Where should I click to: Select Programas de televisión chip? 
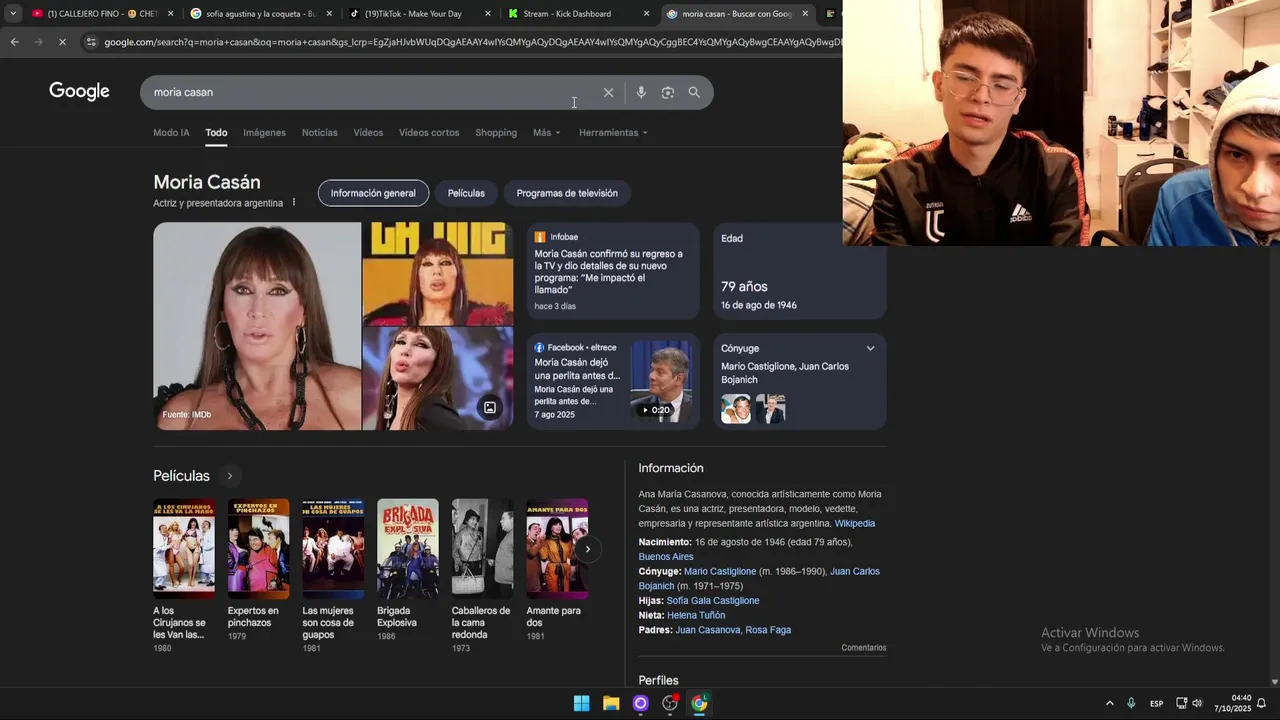[567, 193]
